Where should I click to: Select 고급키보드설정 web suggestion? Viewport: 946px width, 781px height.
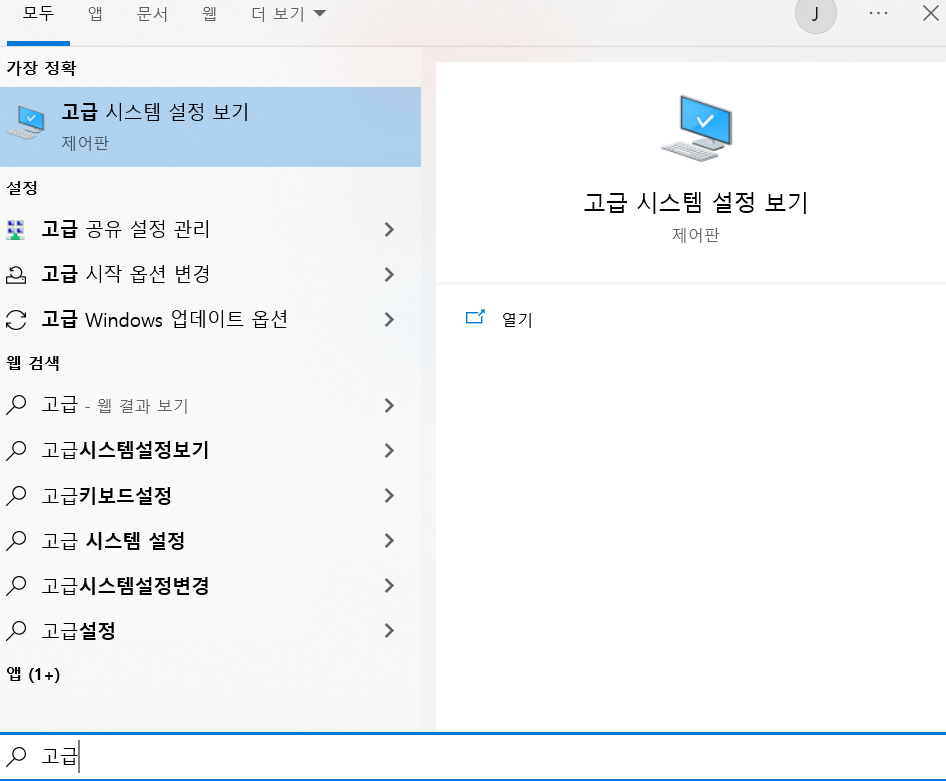pos(210,496)
